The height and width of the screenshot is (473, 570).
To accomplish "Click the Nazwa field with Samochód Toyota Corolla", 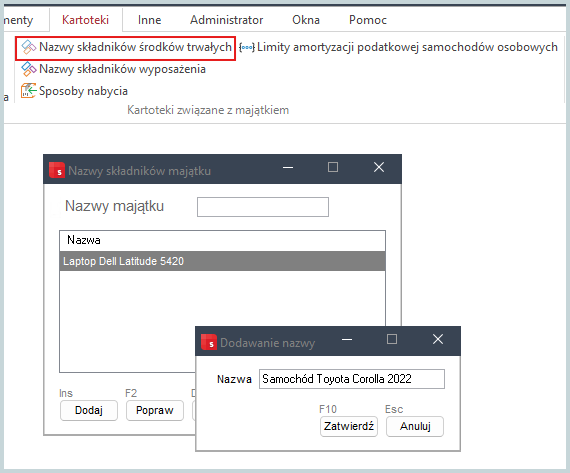I will [x=352, y=379].
